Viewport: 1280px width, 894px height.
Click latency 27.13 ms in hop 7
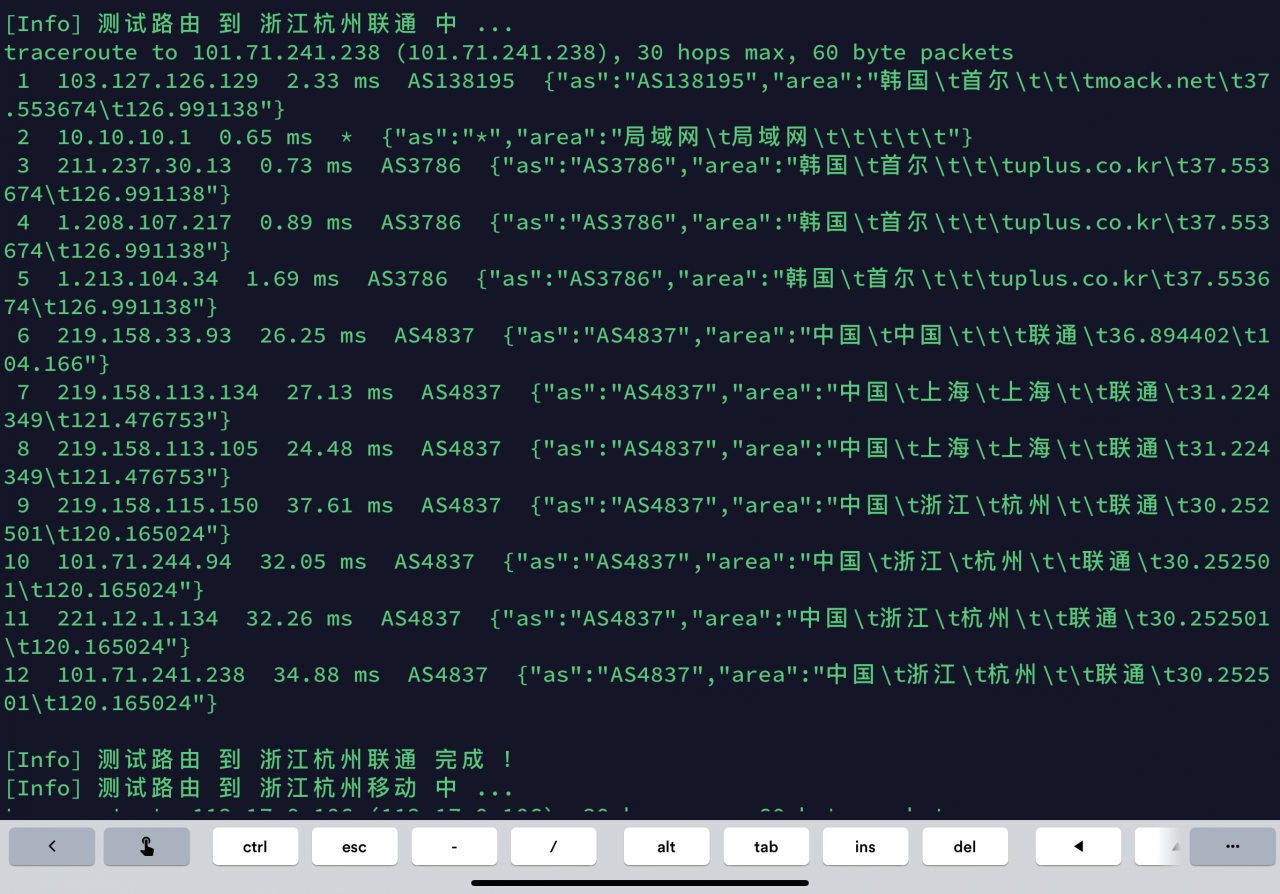340,393
